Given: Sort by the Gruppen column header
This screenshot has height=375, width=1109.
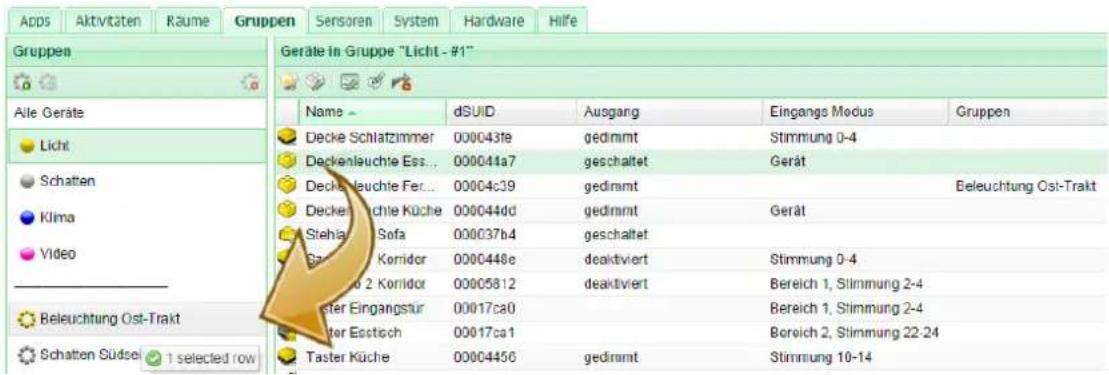Looking at the screenshot, I should pos(1028,112).
